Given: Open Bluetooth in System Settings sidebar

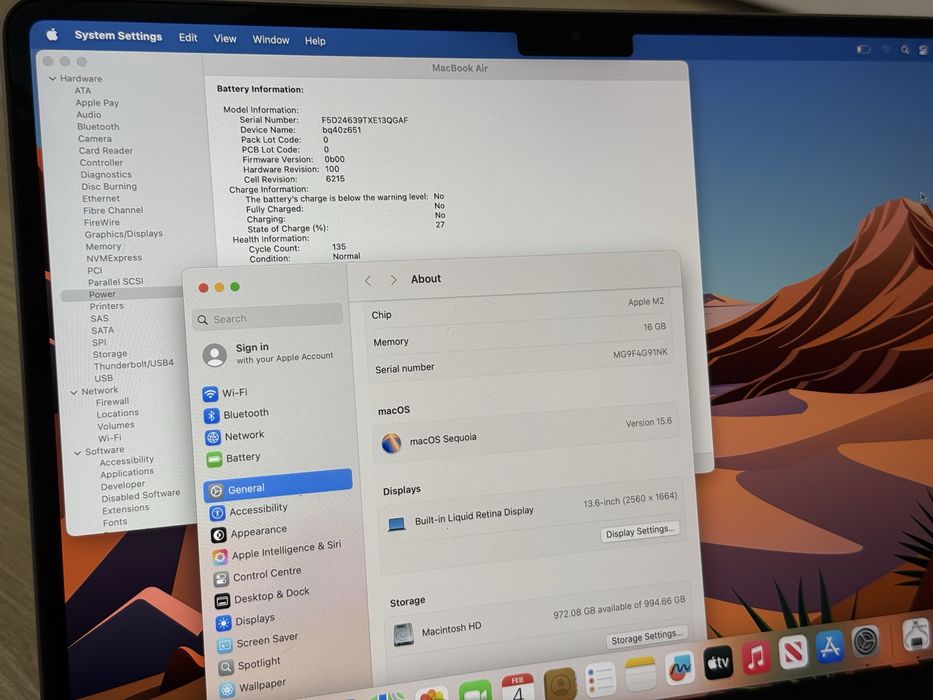Looking at the screenshot, I should [x=246, y=414].
